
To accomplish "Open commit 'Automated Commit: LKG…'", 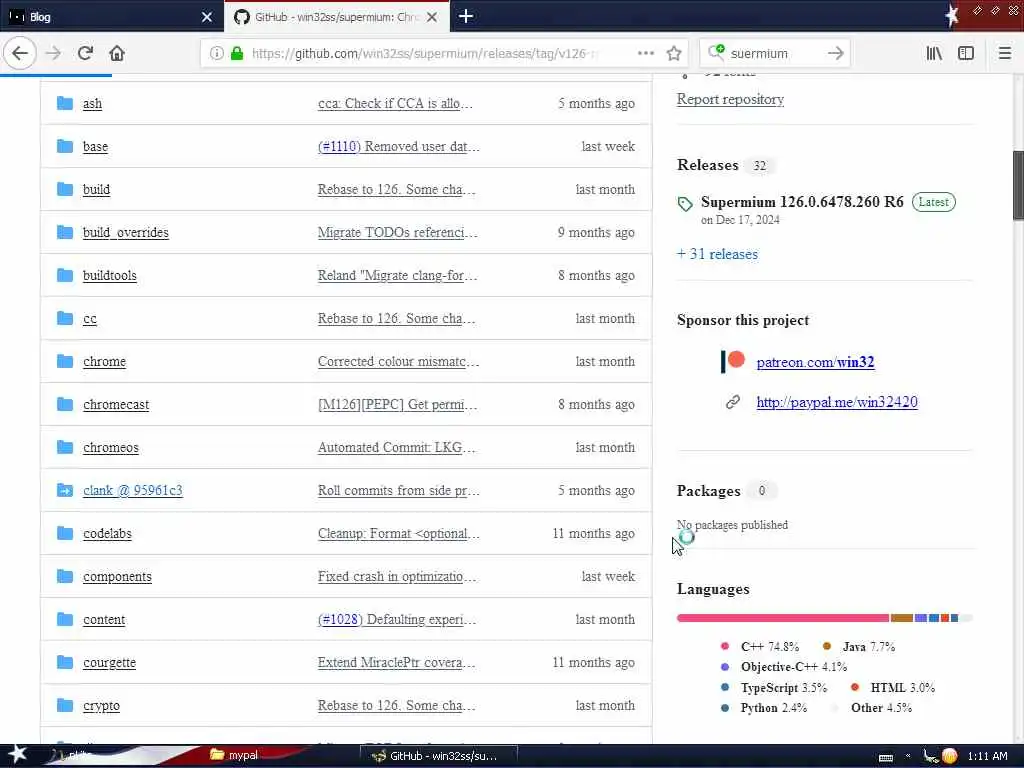I will coord(397,448).
